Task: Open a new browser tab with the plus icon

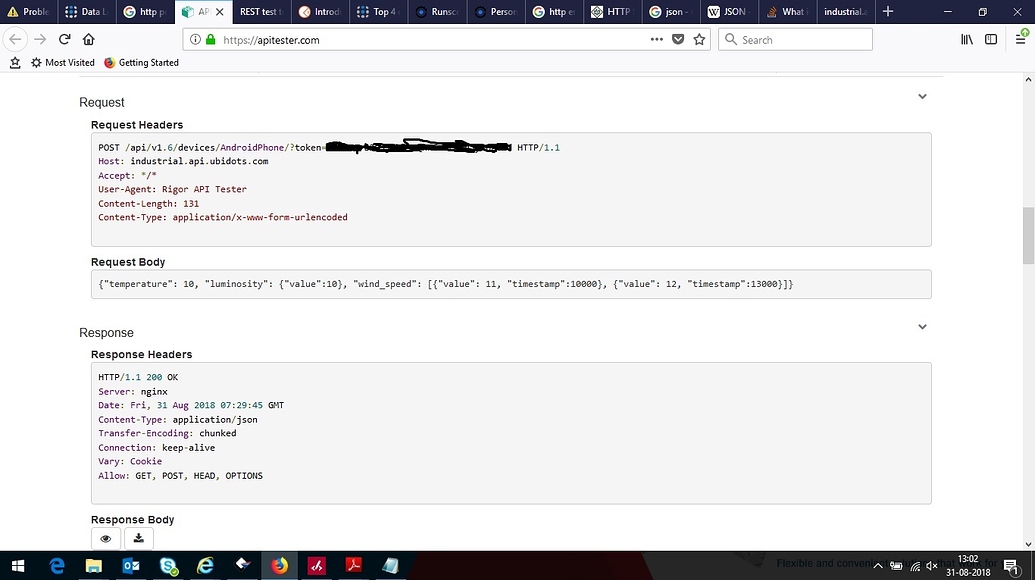Action: tap(886, 12)
